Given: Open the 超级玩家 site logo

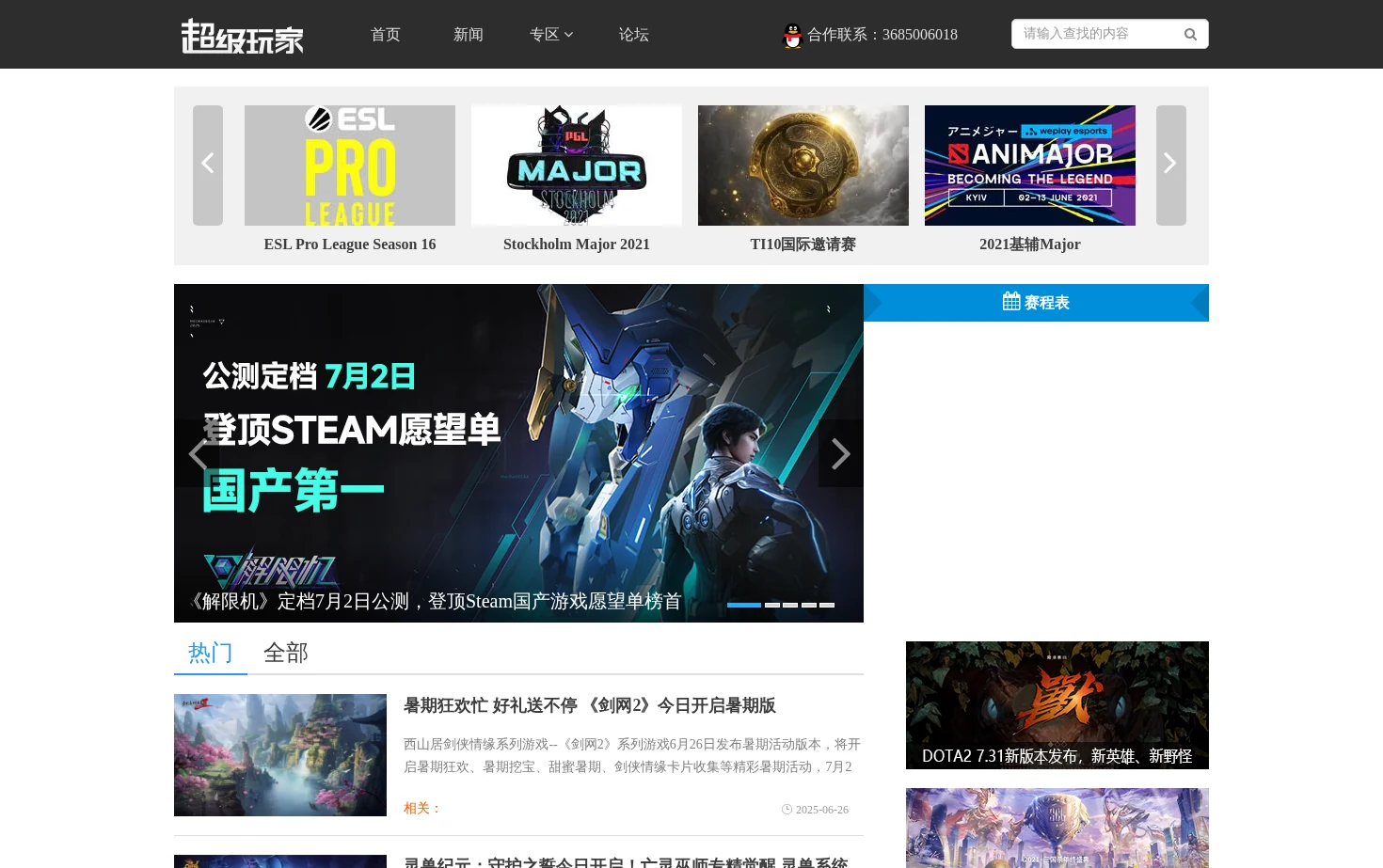Looking at the screenshot, I should [242, 36].
